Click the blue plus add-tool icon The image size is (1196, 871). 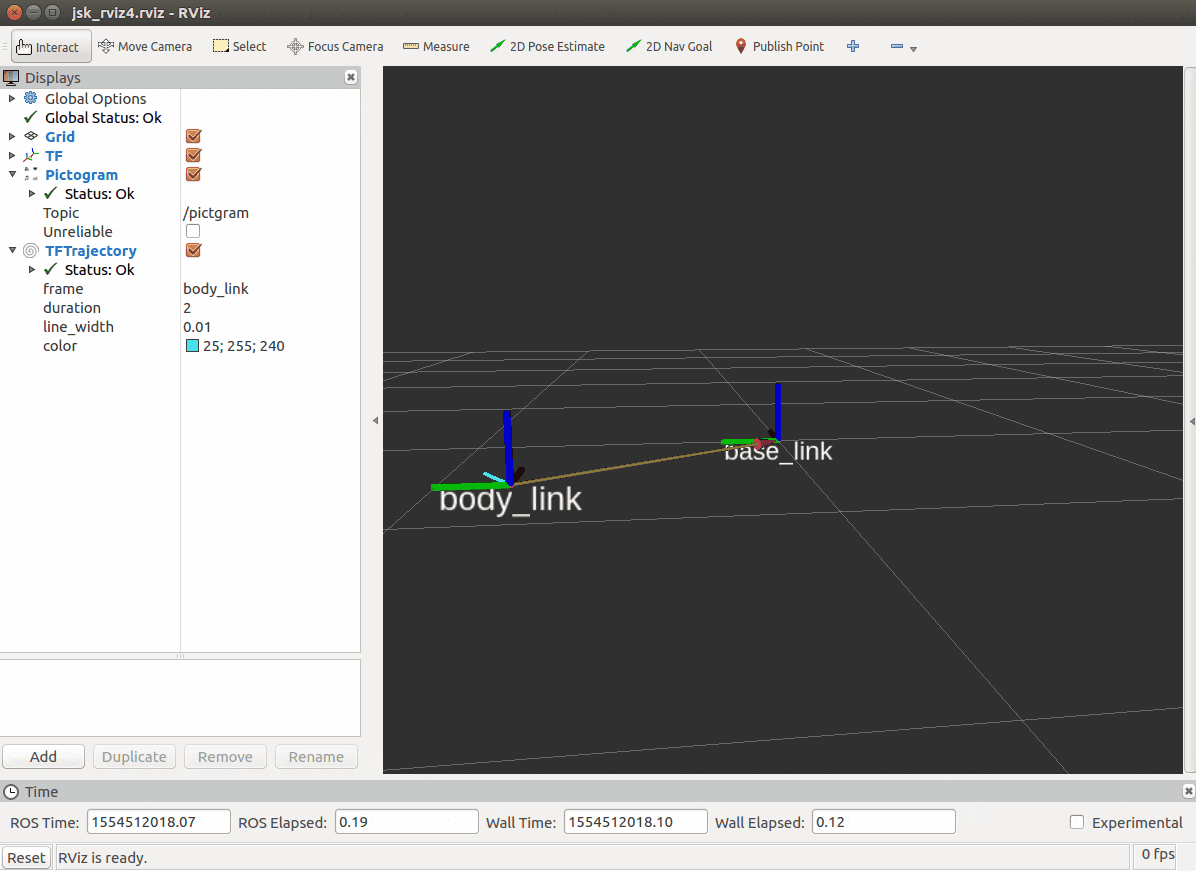(x=853, y=47)
